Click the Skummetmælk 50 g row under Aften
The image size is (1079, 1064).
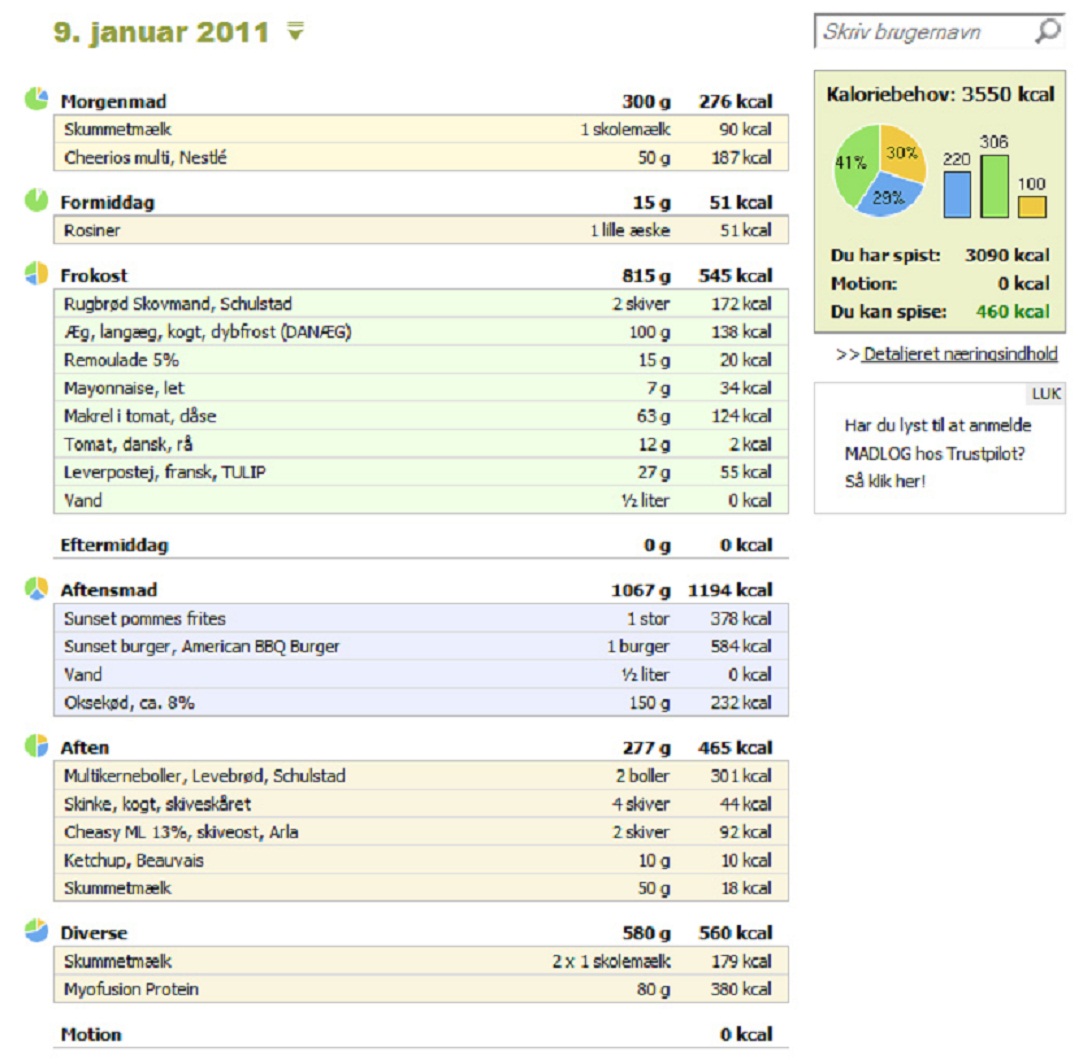tap(421, 888)
